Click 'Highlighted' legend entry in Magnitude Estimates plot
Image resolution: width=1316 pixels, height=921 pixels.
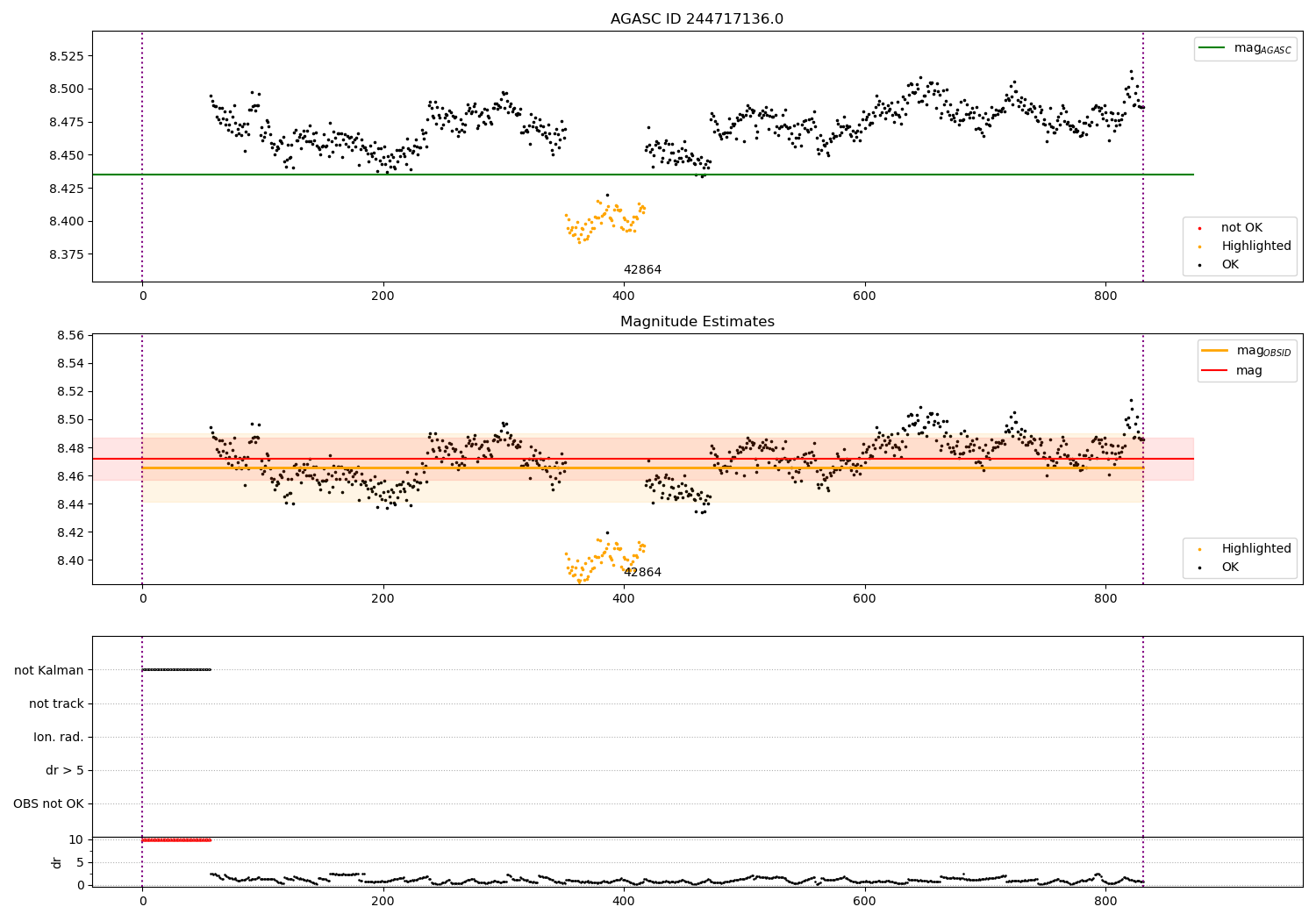coord(1256,549)
